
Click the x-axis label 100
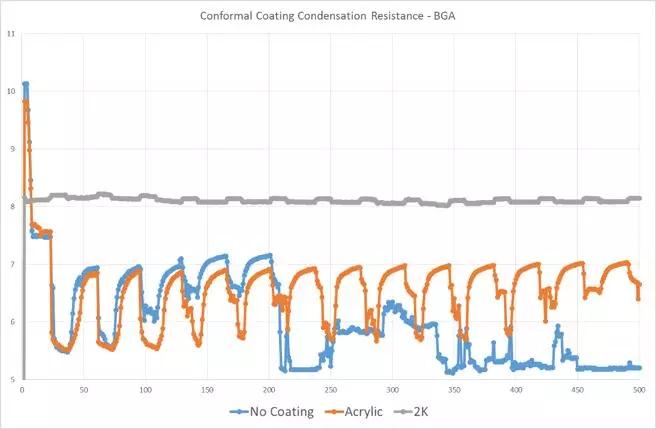point(145,389)
